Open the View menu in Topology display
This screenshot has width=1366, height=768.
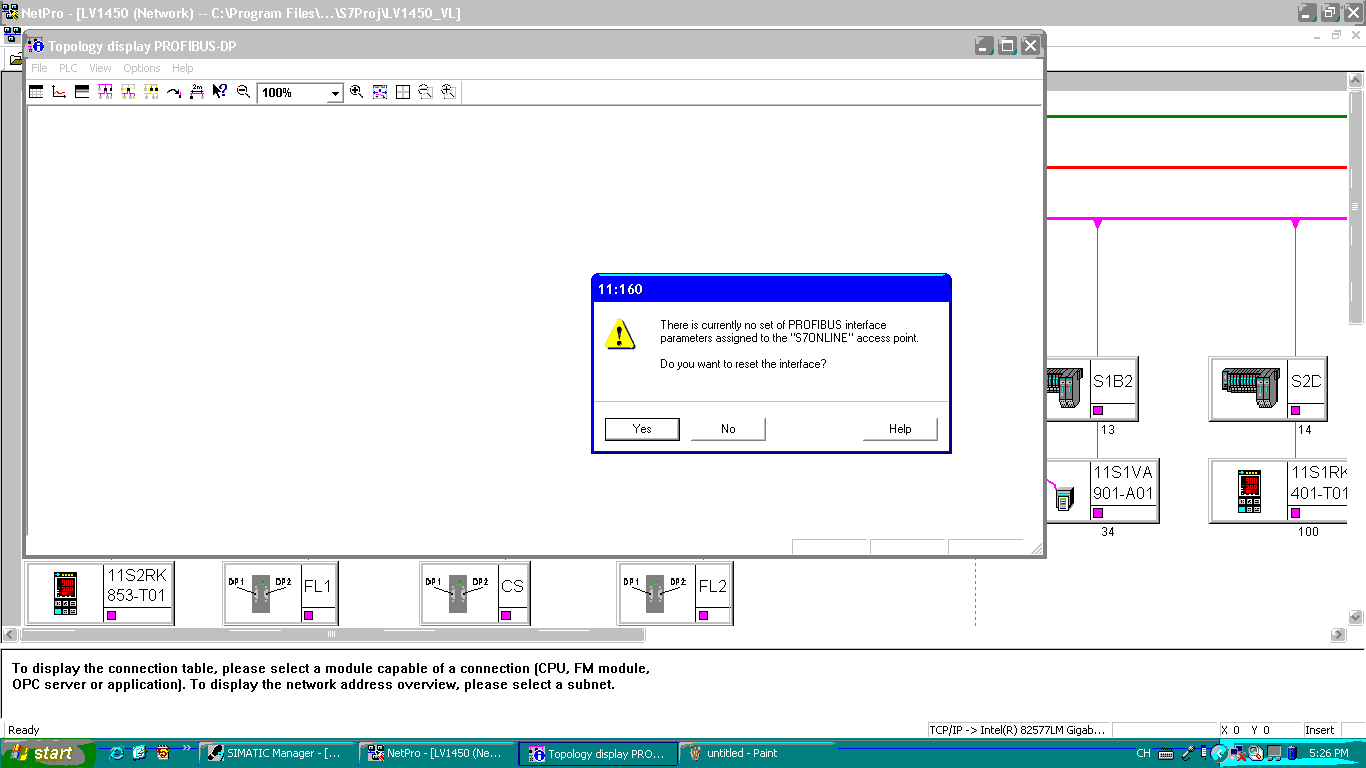[100, 68]
